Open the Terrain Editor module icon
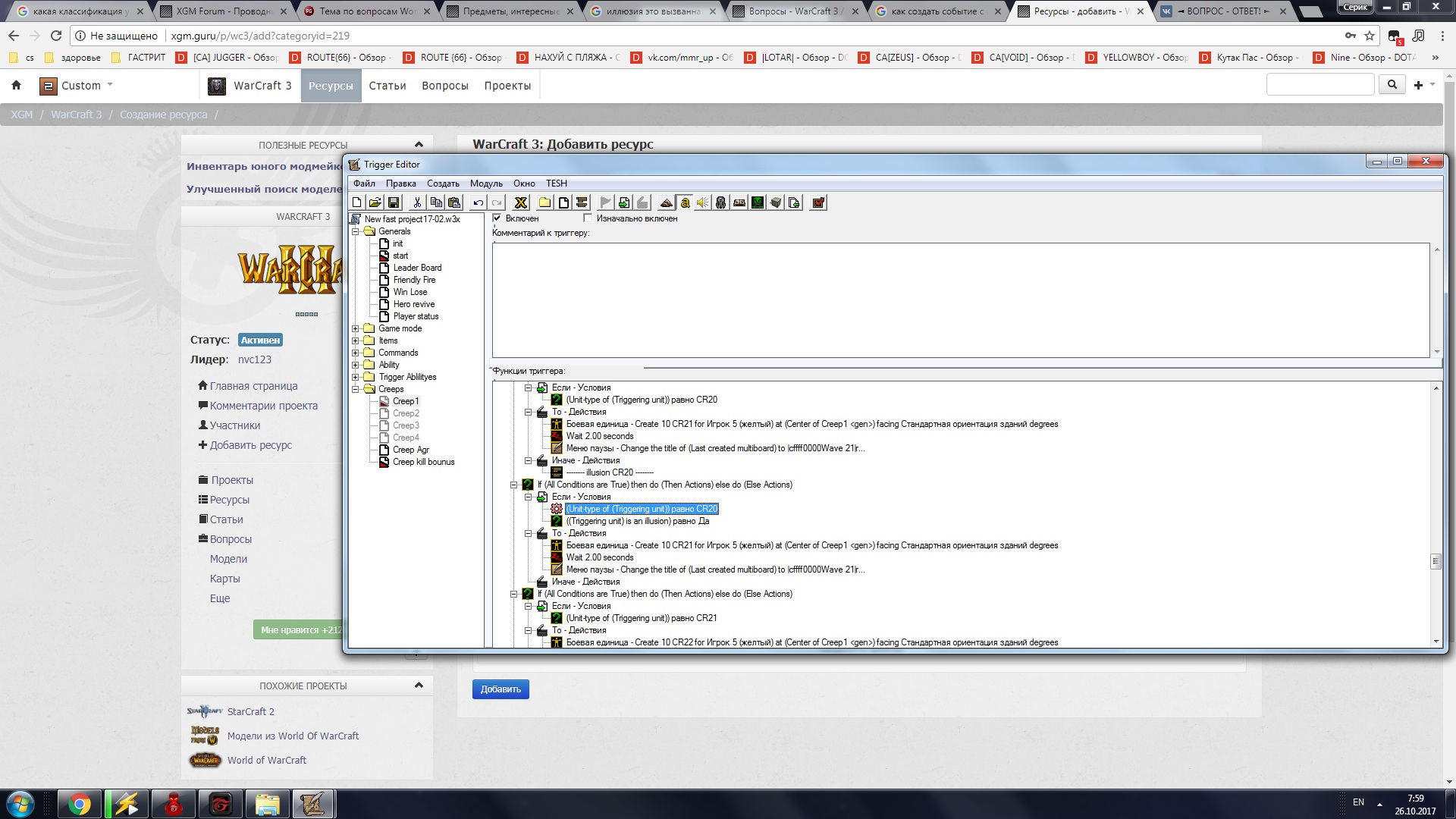 click(x=667, y=202)
